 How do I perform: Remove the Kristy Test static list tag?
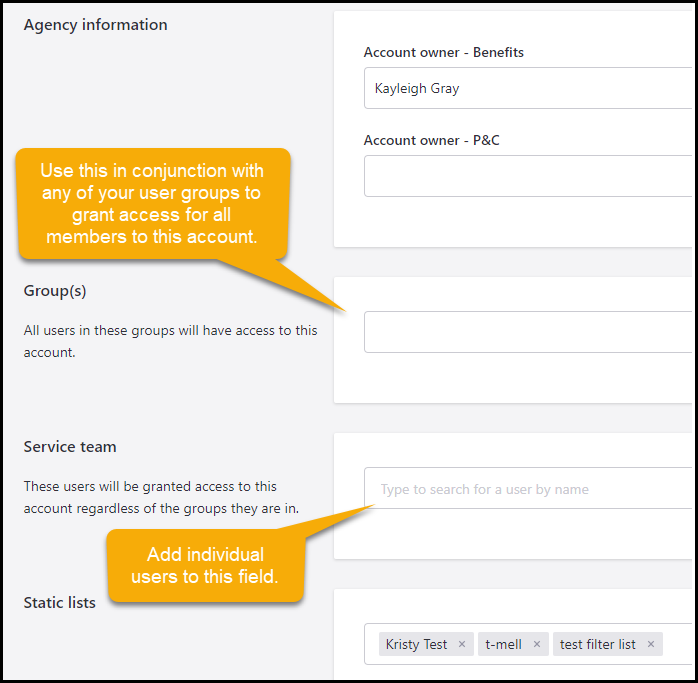(462, 644)
